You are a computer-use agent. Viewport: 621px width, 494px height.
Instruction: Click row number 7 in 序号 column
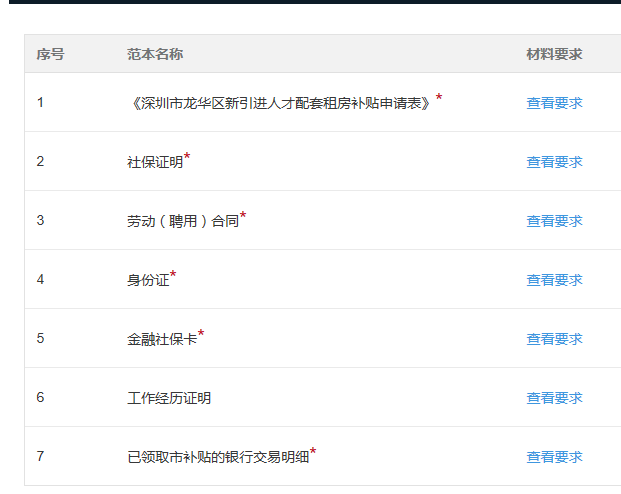coord(41,457)
